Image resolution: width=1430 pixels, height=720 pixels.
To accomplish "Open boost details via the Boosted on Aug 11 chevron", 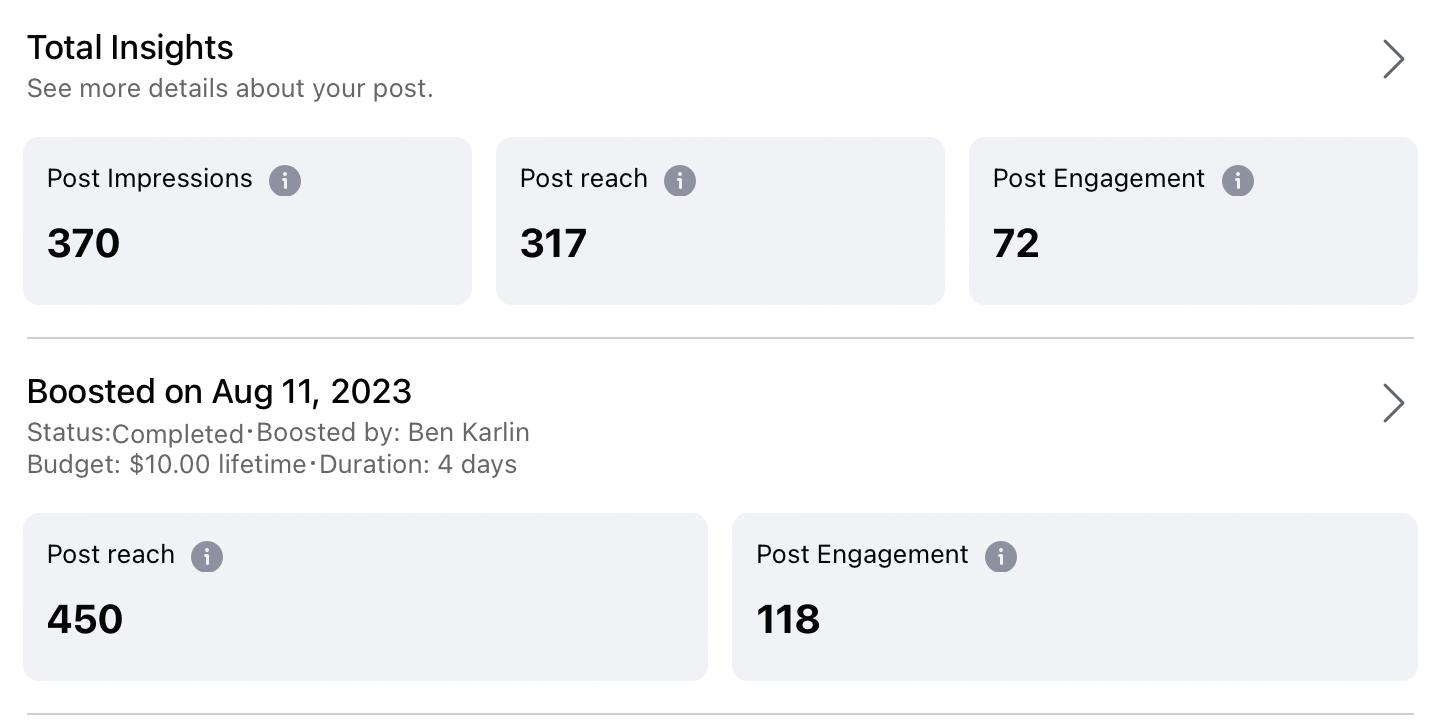I will point(1393,403).
